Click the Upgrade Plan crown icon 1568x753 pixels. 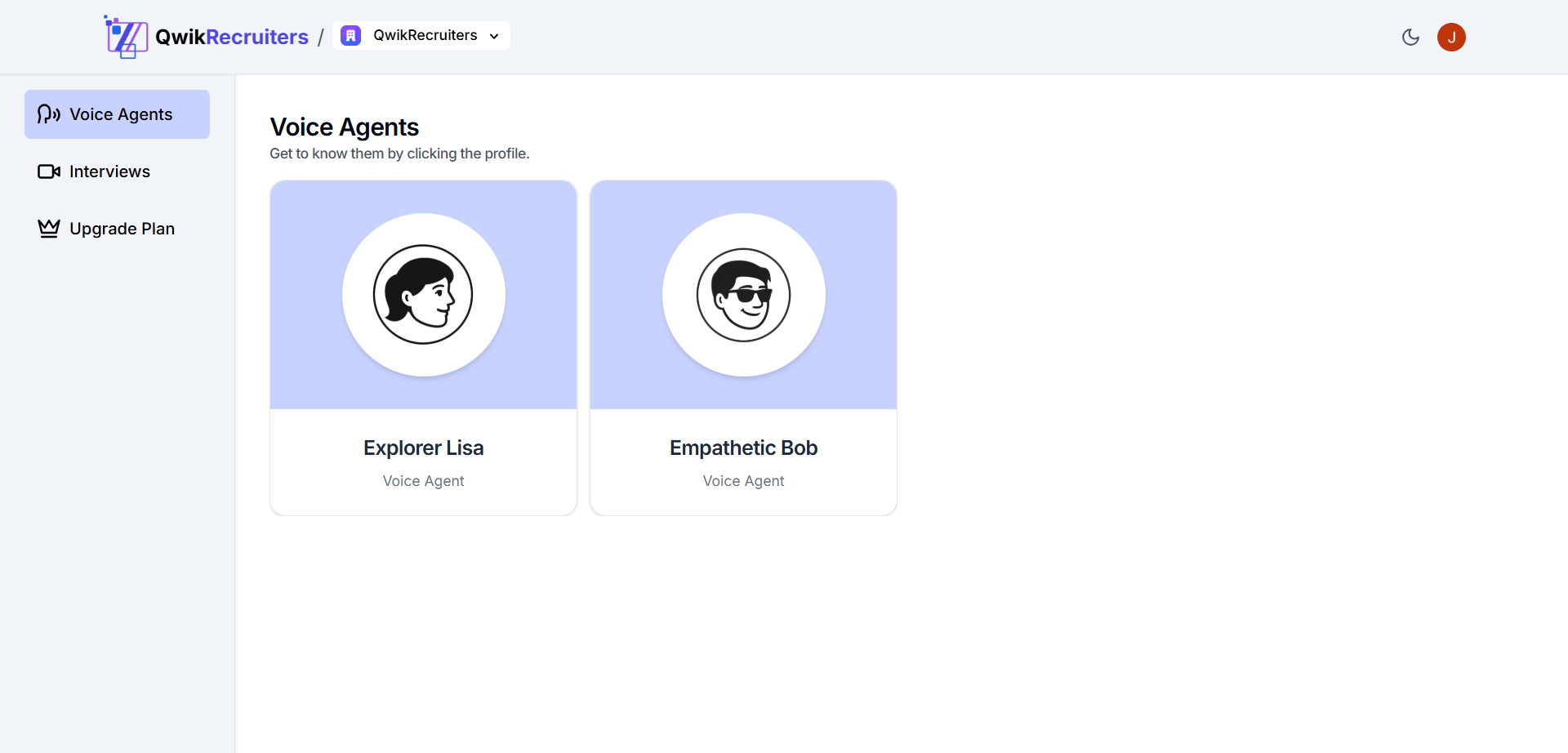pyautogui.click(x=48, y=229)
